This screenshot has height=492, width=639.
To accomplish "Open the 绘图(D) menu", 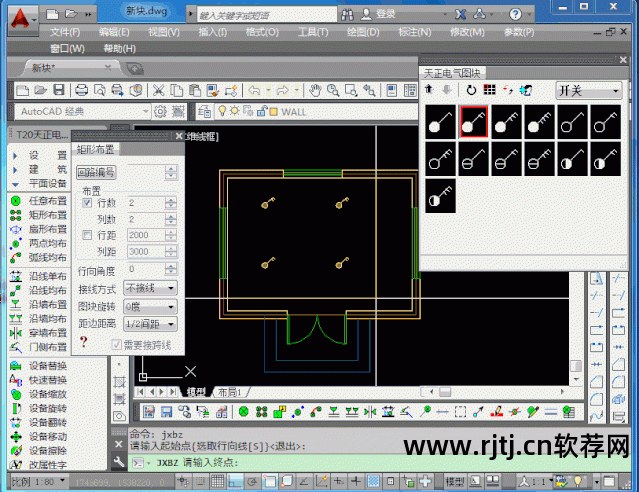I will [x=363, y=32].
